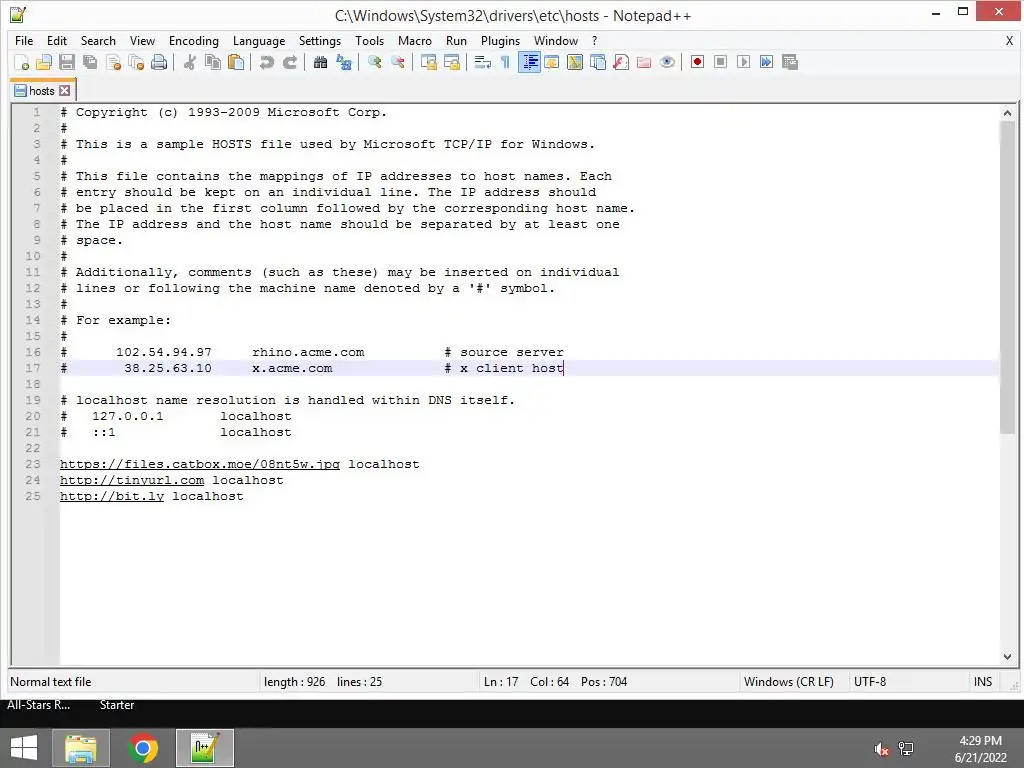Open Folder as Workspace icon

[644, 62]
